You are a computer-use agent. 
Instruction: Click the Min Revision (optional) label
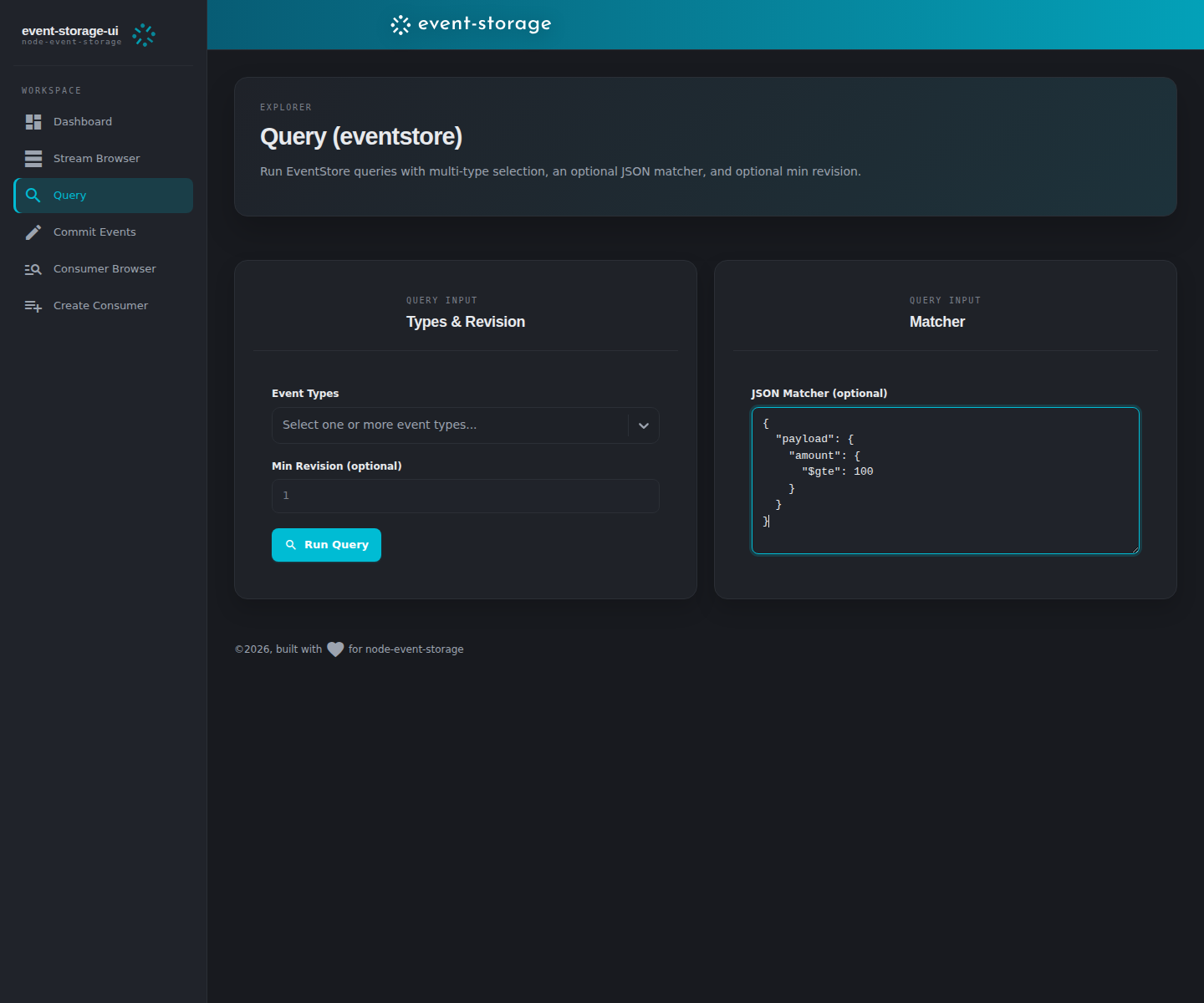[x=337, y=466]
